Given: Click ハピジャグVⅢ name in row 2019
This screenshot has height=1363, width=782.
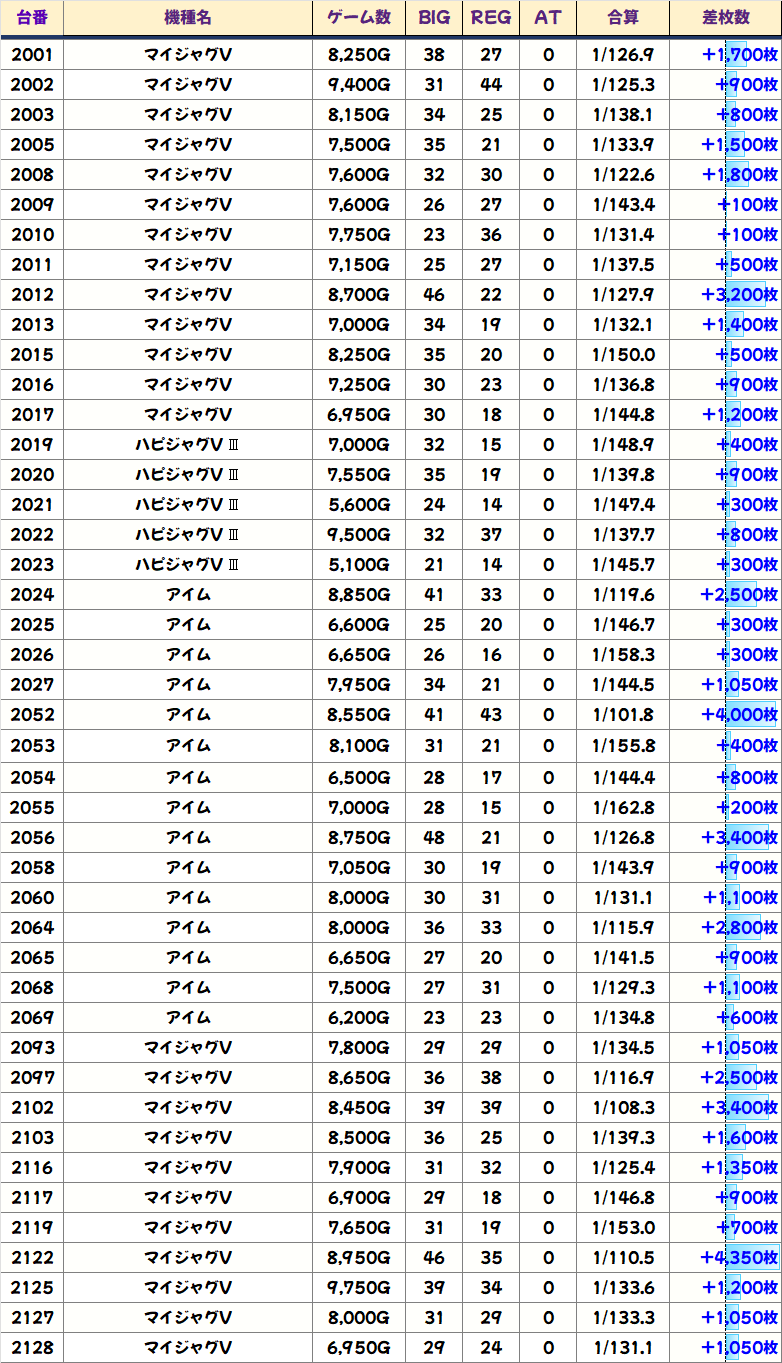Looking at the screenshot, I should 188,445.
